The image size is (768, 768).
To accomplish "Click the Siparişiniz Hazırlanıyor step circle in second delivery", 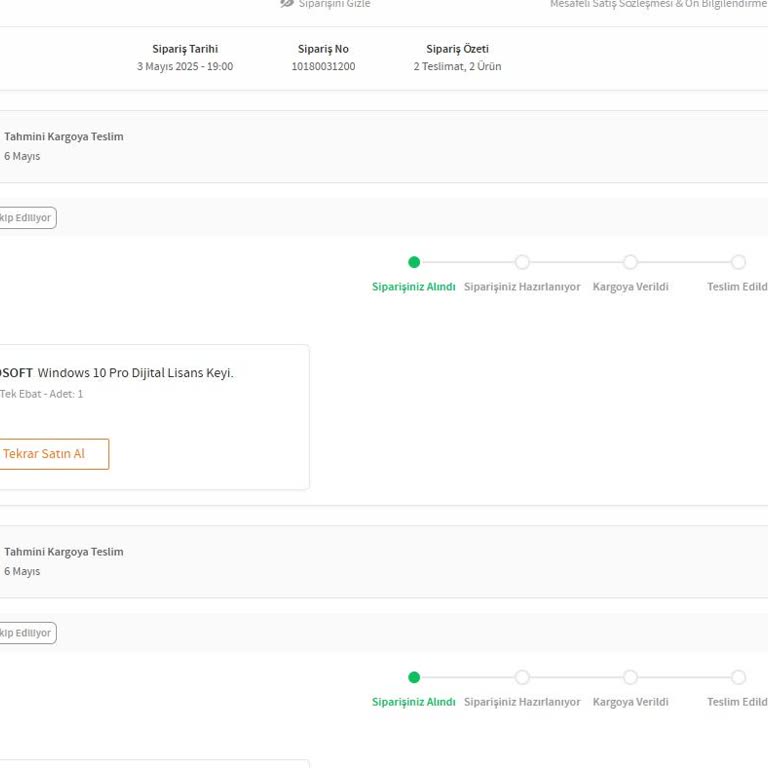I will click(x=522, y=677).
